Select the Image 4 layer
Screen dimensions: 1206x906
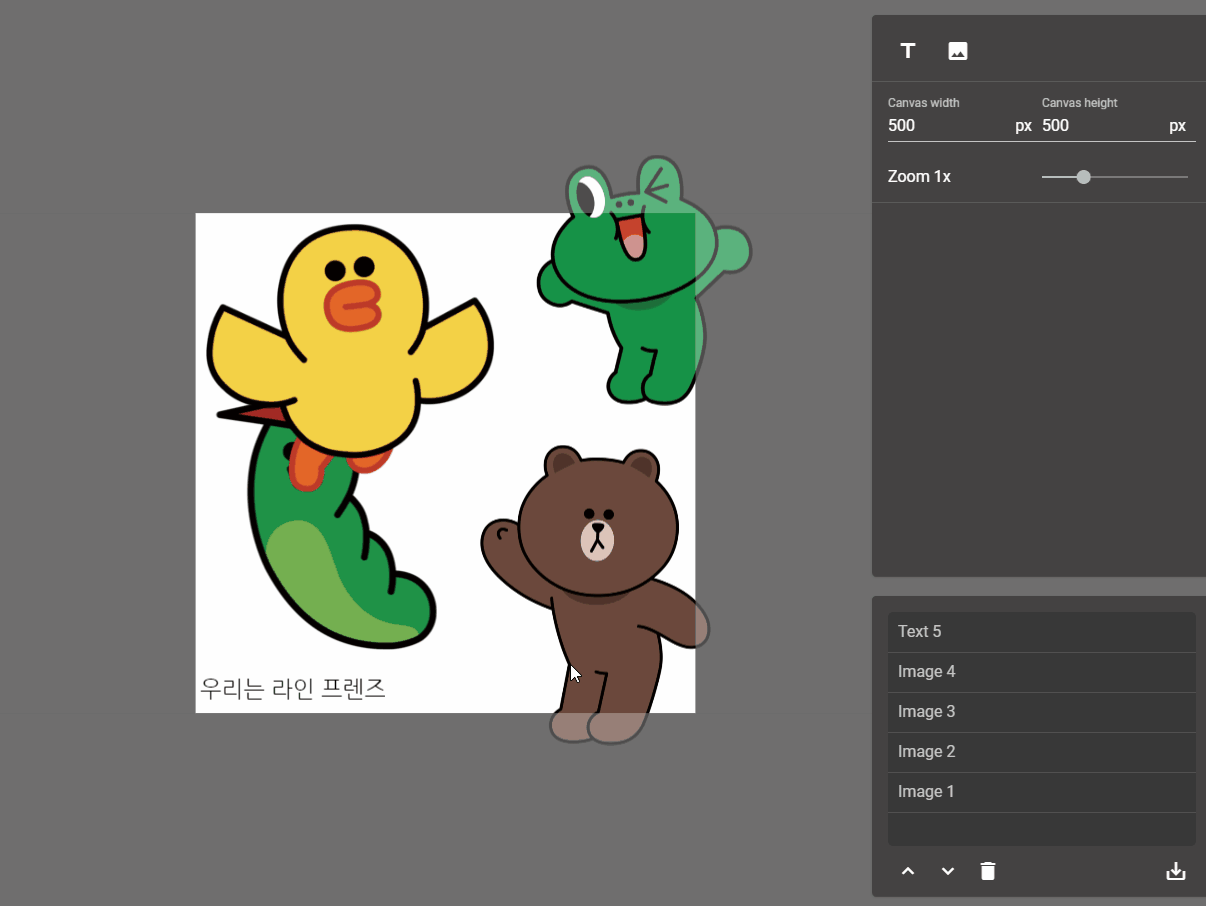[1042, 672]
